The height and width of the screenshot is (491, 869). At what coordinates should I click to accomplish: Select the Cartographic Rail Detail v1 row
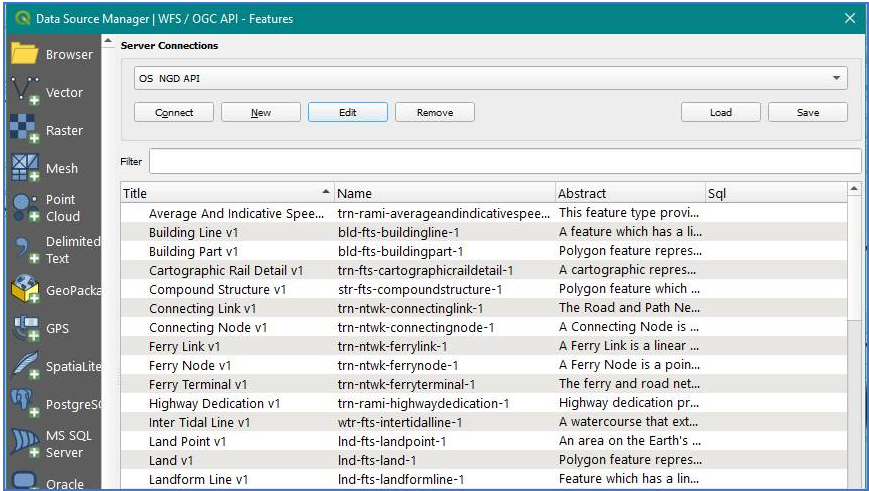click(x=484, y=270)
